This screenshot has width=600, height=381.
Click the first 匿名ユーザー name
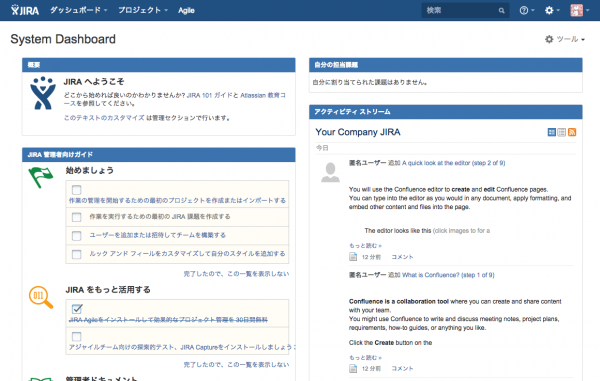pos(367,163)
